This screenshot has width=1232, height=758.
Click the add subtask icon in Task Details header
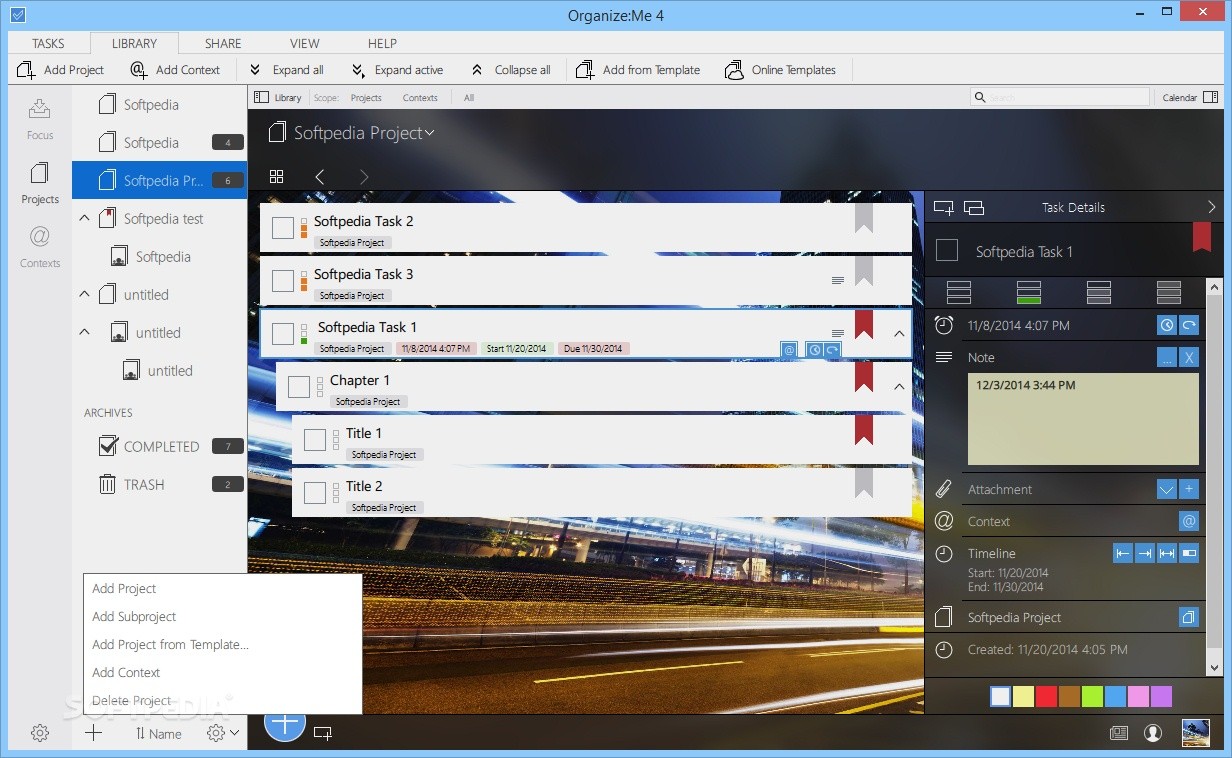click(x=974, y=208)
